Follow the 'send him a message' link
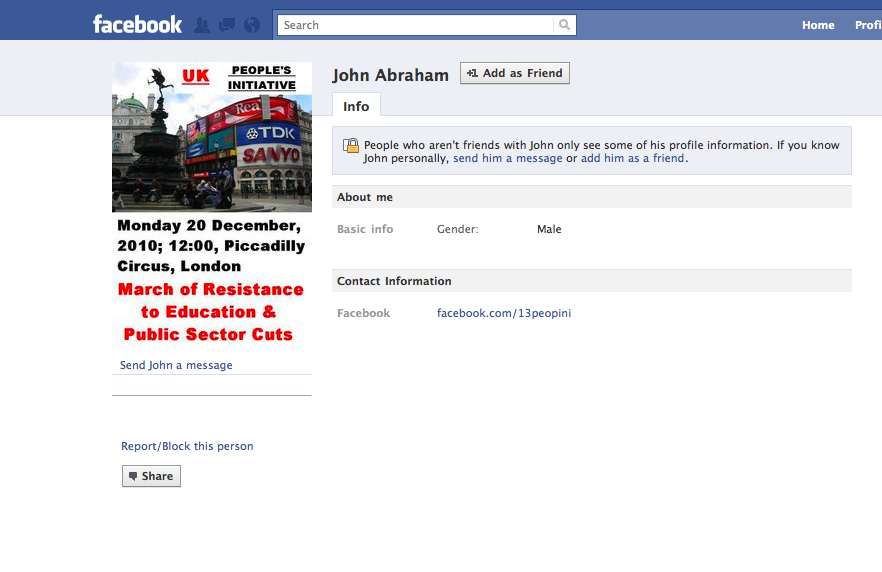The height and width of the screenshot is (572, 882). point(507,158)
